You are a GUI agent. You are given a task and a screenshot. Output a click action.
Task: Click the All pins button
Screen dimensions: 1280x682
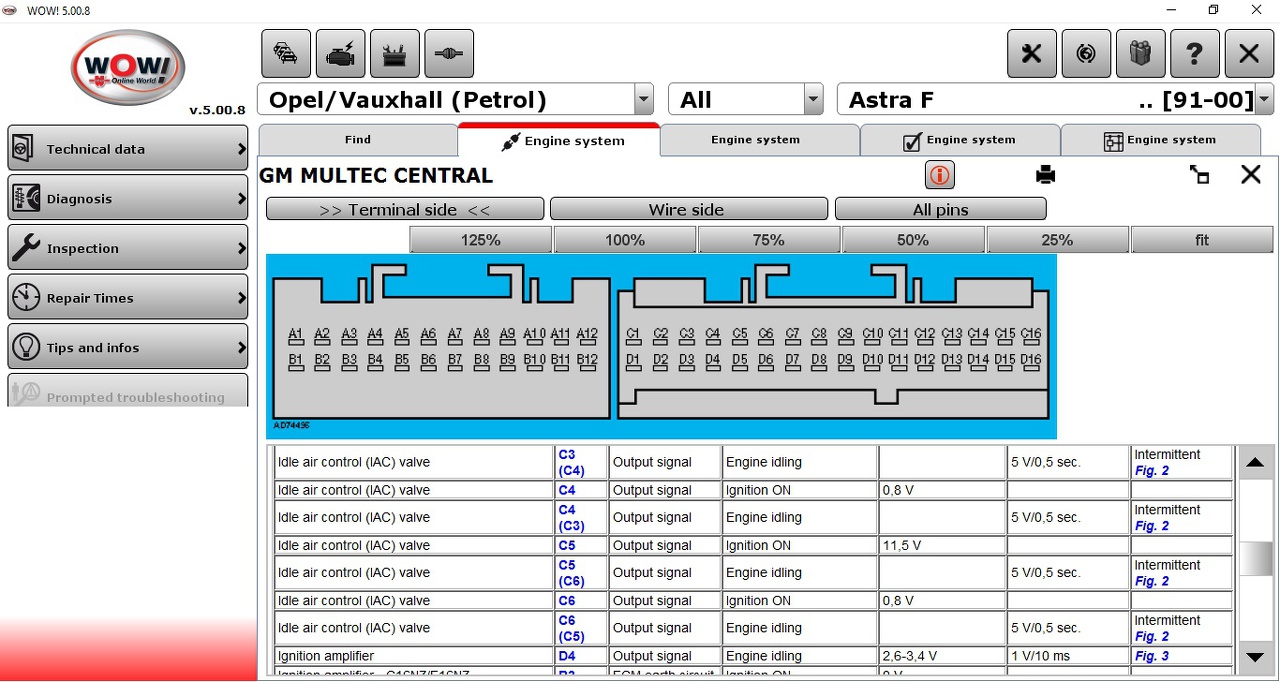coord(941,209)
